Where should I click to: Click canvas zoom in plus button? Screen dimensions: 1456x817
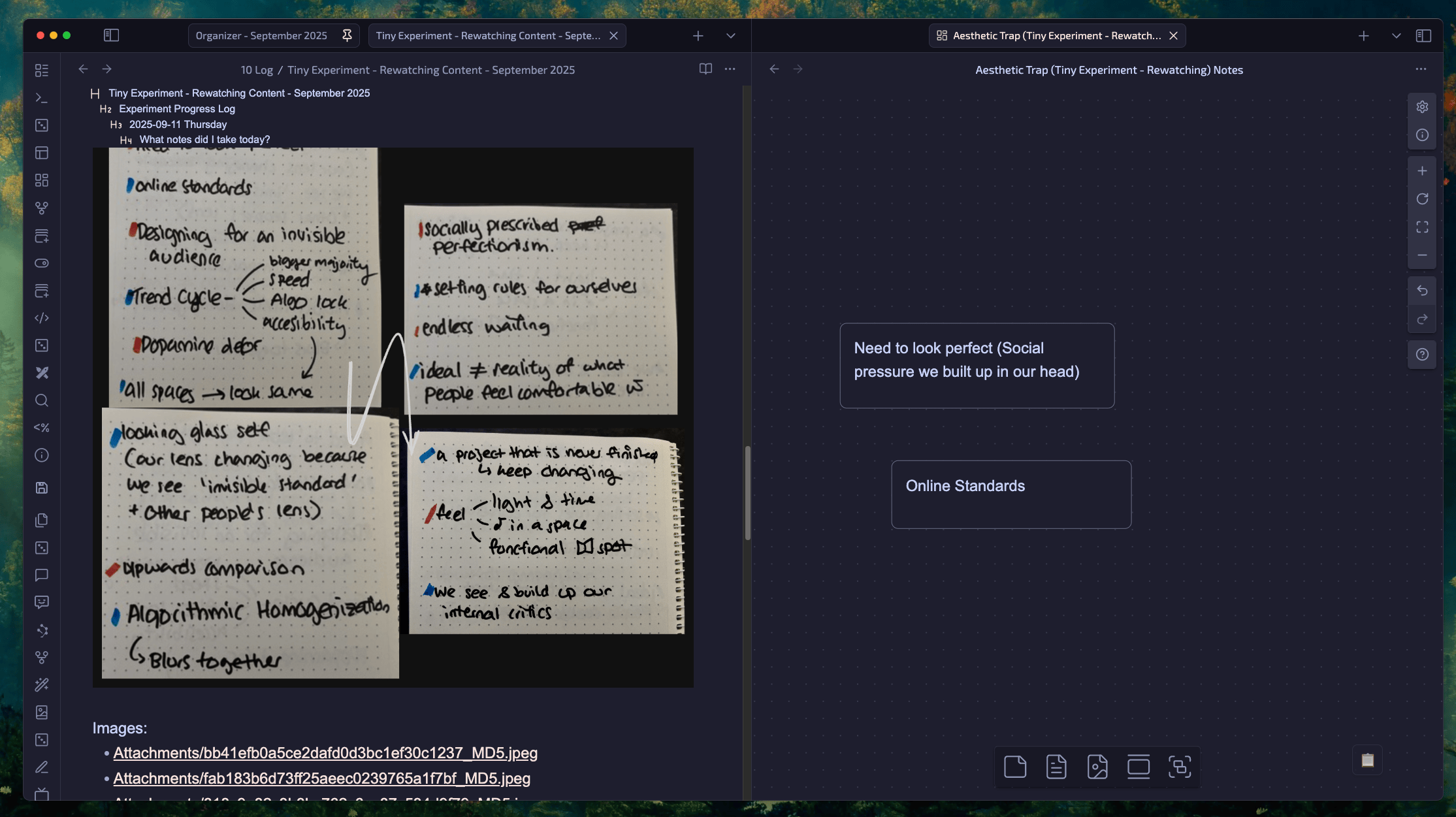(x=1422, y=171)
